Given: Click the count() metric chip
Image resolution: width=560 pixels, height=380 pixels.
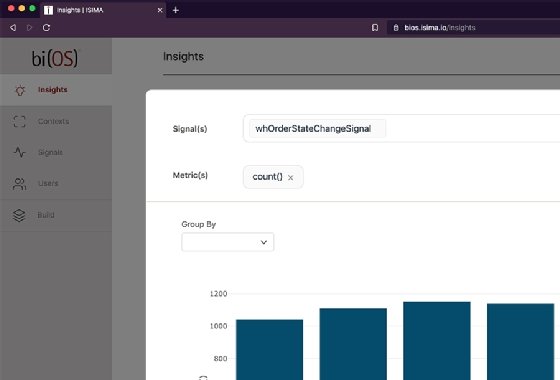Looking at the screenshot, I should (x=273, y=177).
